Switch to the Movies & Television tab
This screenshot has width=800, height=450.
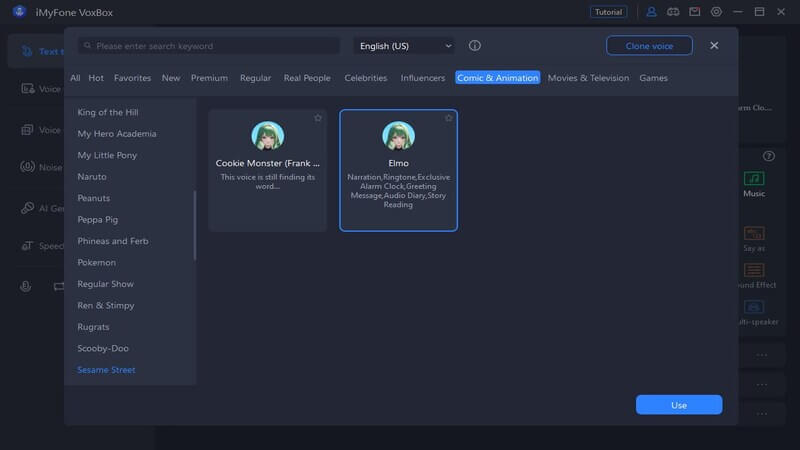(588, 78)
